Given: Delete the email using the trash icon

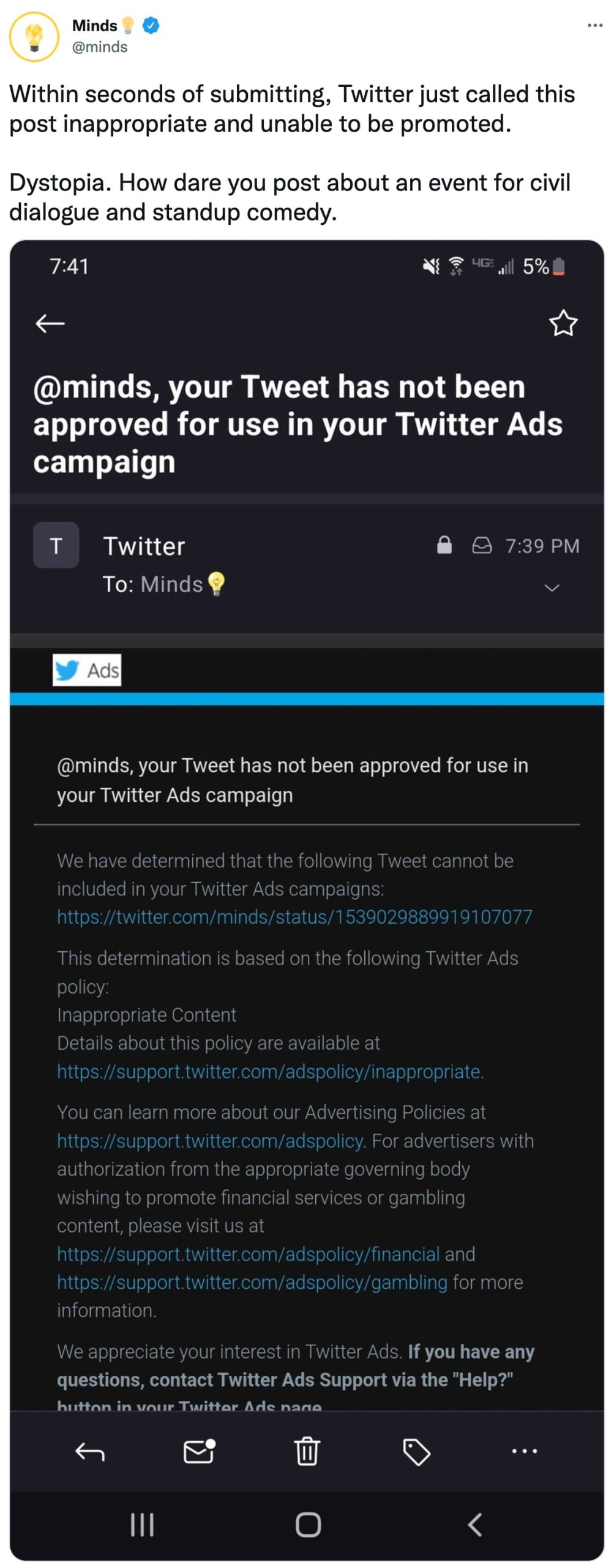Looking at the screenshot, I should pyautogui.click(x=307, y=1450).
